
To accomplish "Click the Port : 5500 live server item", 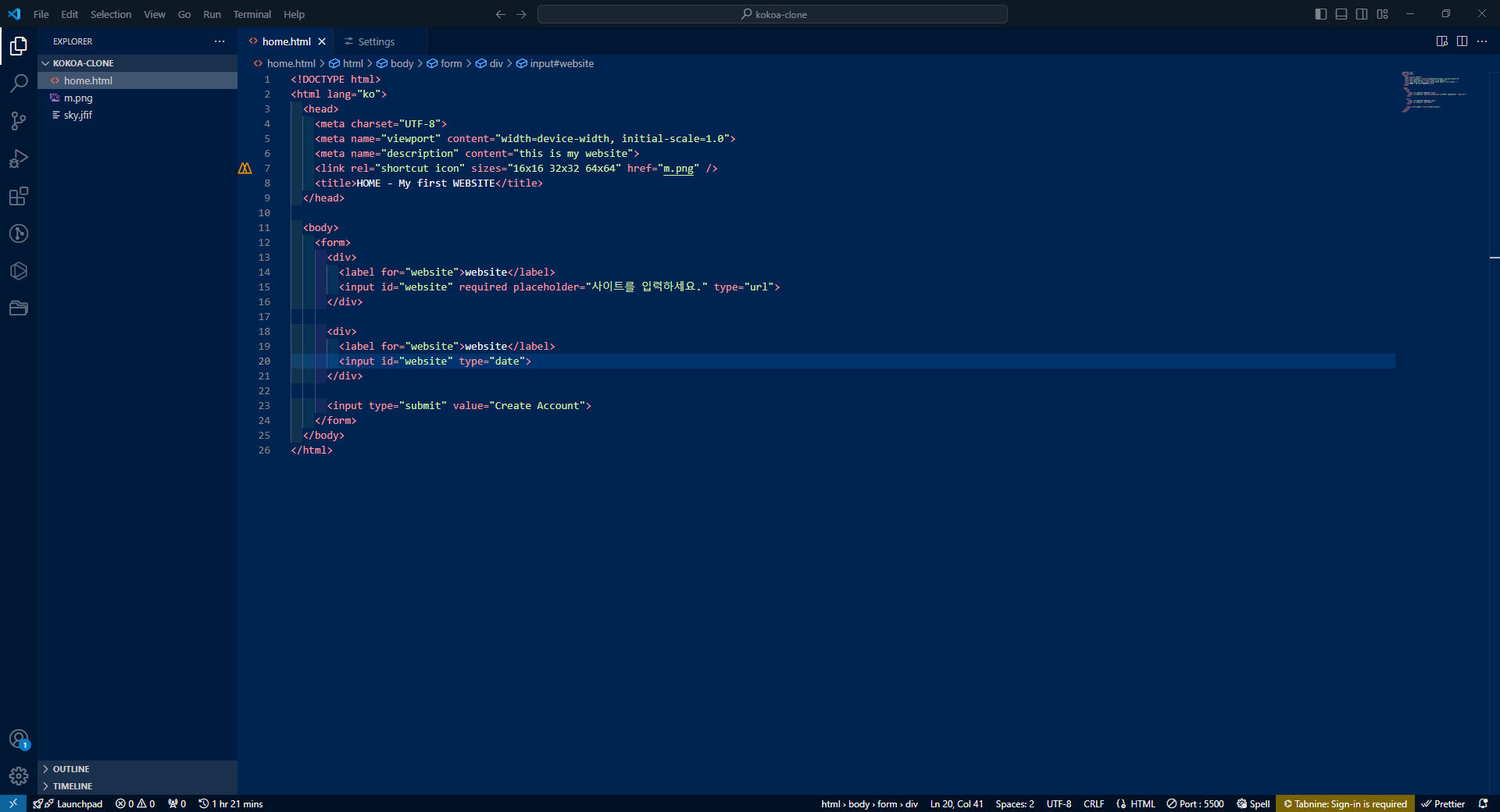I will (1195, 803).
